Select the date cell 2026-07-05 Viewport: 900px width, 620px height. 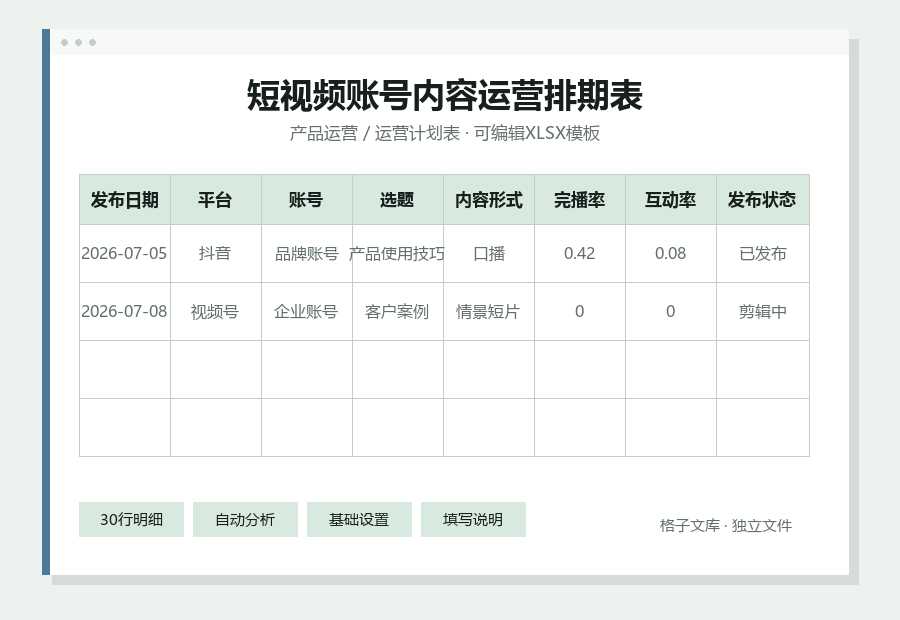pos(125,254)
